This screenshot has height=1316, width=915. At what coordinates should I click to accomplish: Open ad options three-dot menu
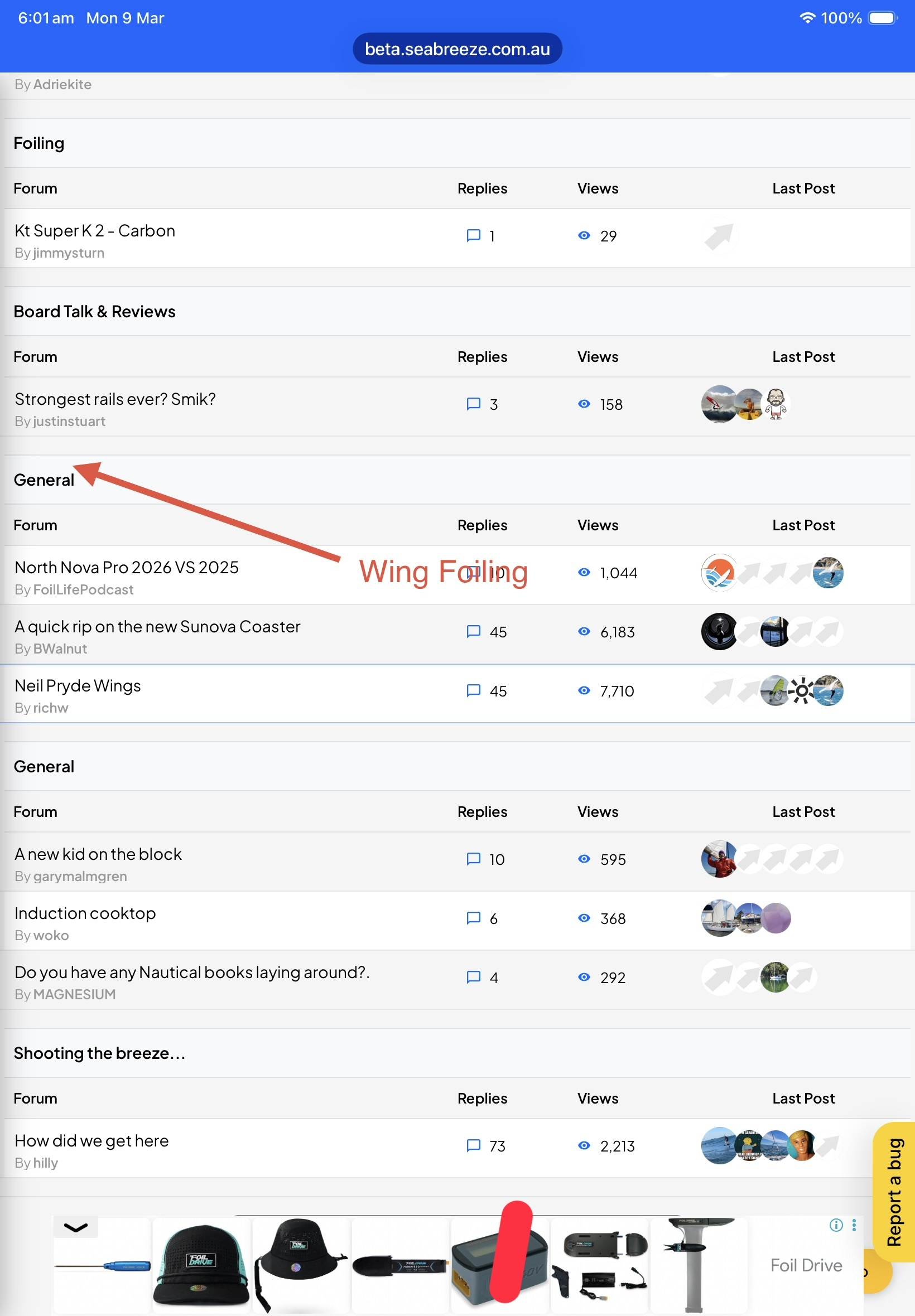pos(854,1225)
